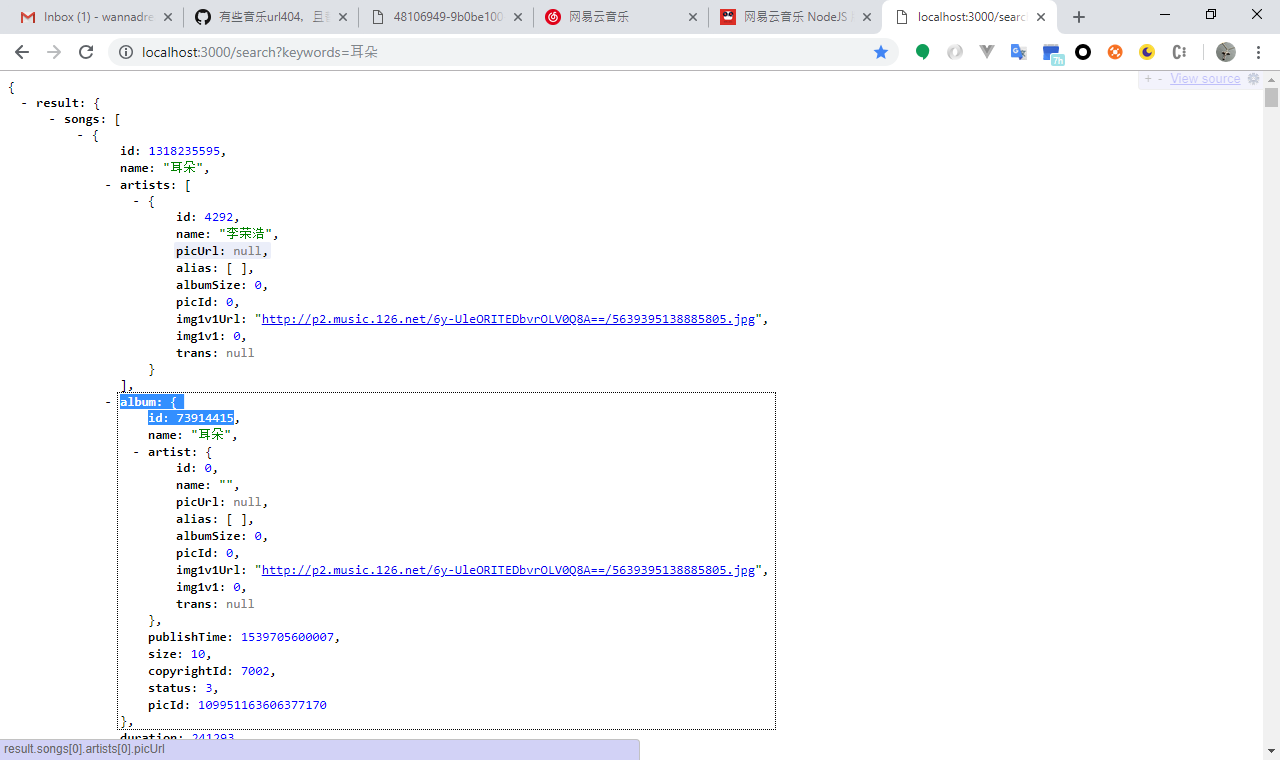Viewport: 1280px width, 760px height.
Task: Bookmark the page using the star icon
Action: tap(881, 52)
